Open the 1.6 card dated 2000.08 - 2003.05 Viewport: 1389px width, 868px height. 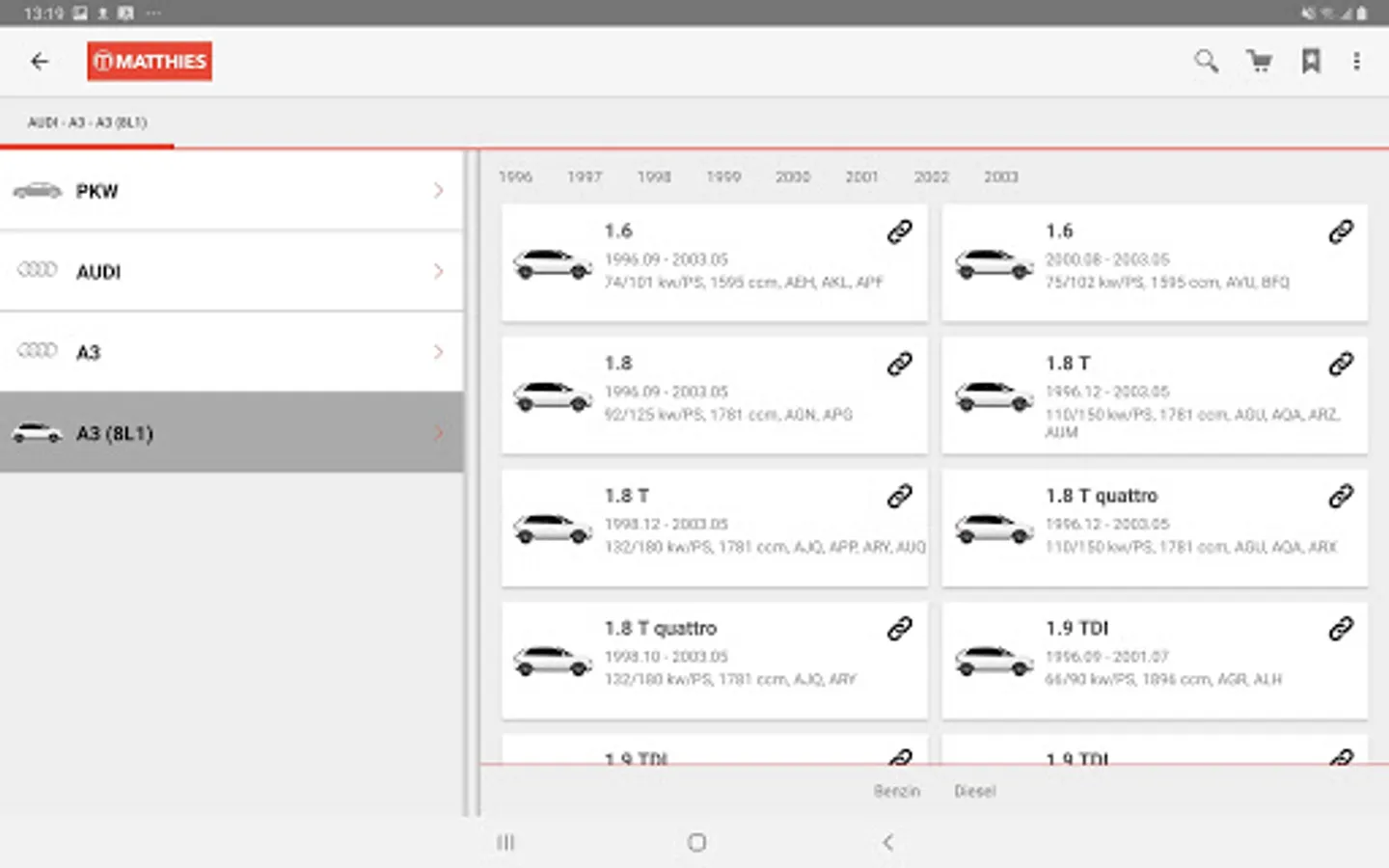(x=1155, y=262)
